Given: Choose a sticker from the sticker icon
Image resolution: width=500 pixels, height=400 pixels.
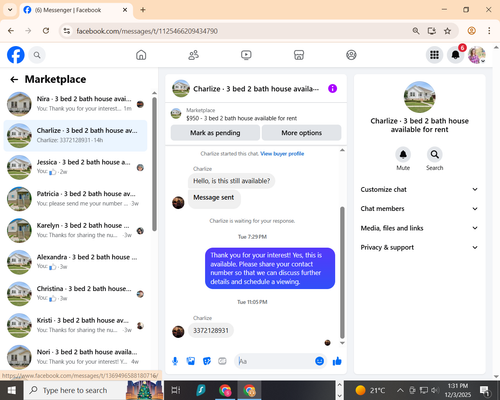Looking at the screenshot, I should point(207,361).
